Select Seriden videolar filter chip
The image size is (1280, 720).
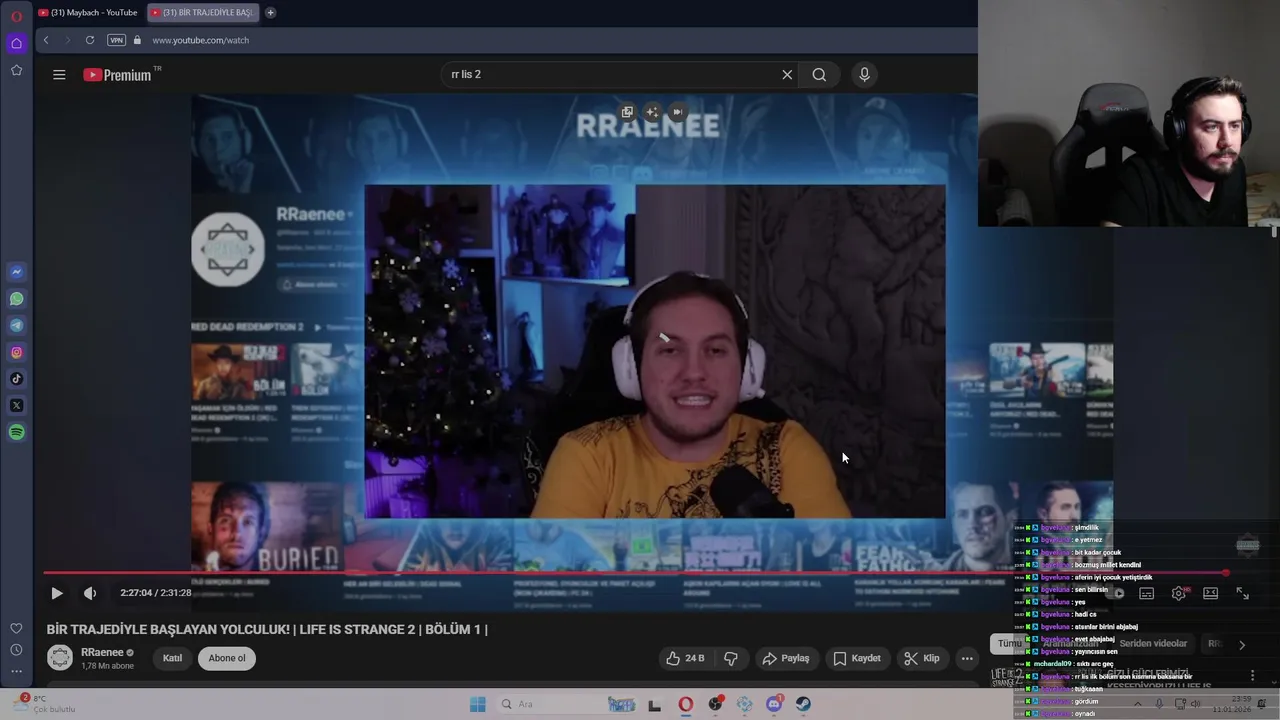click(x=1153, y=644)
